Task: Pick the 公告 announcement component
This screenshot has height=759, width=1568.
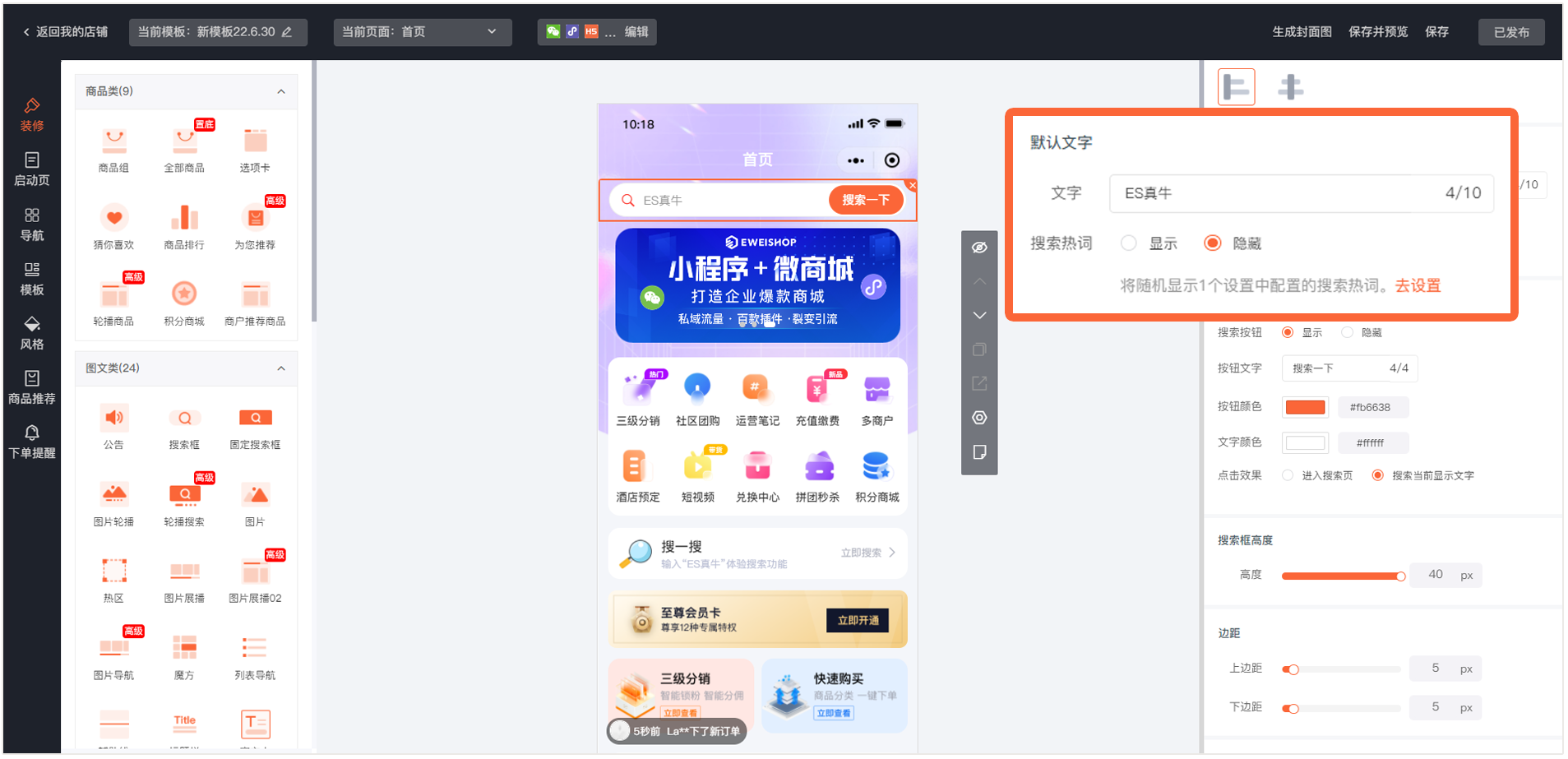Action: pos(114,419)
